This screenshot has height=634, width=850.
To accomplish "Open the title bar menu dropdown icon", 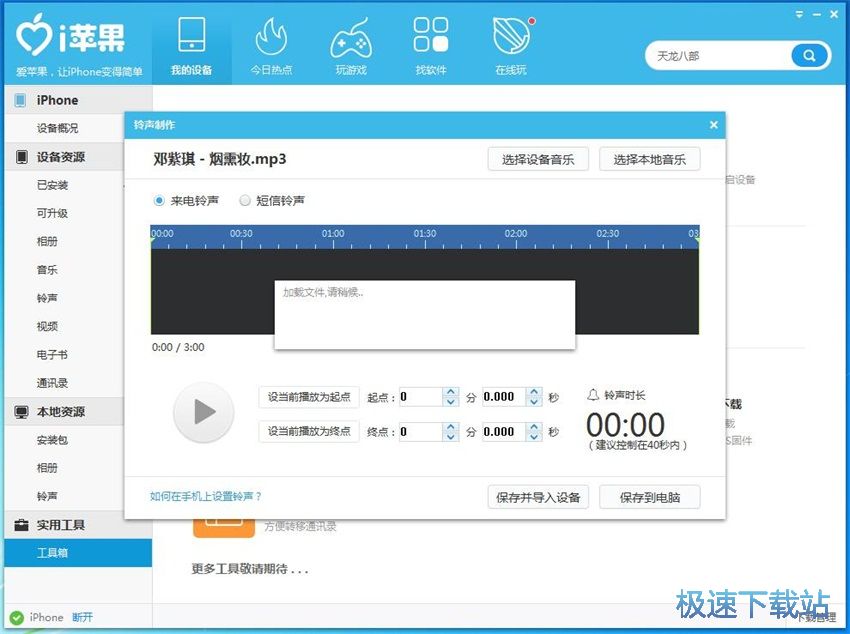I will (x=799, y=15).
